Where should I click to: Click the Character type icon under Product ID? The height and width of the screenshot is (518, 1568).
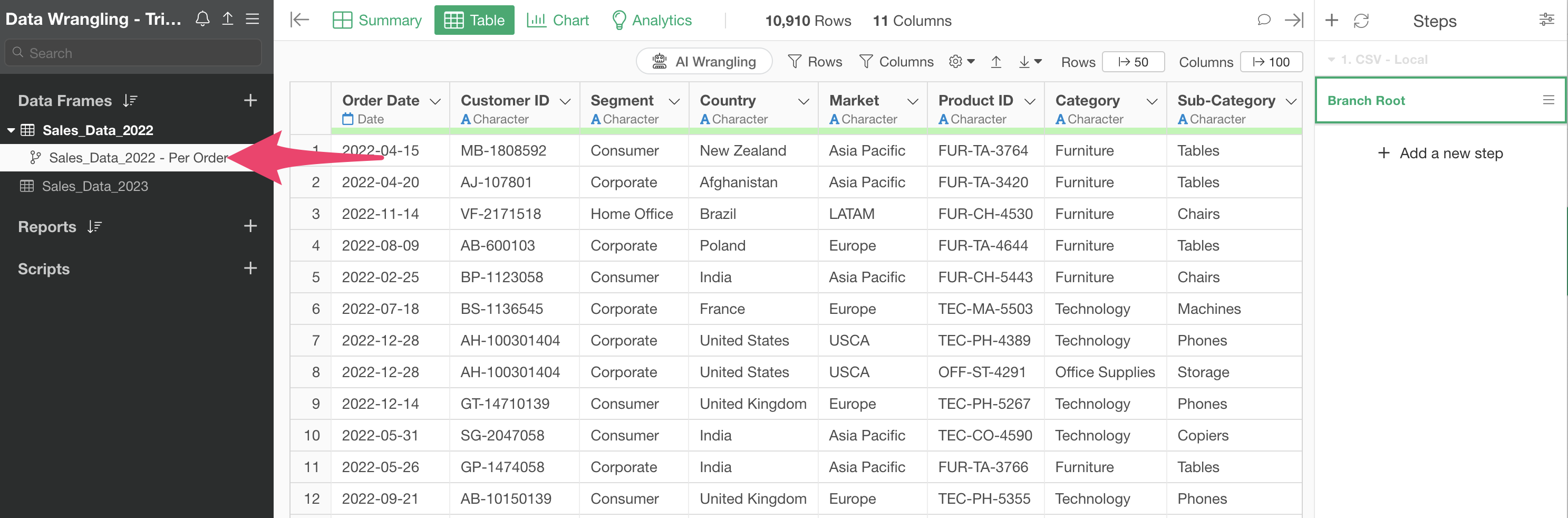(943, 119)
